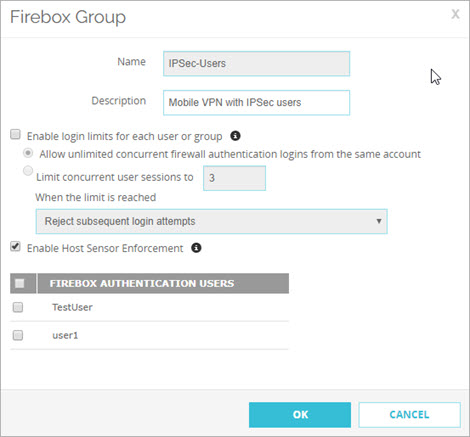Select Allow unlimited concurrent logins radio button
470x437 pixels.
coord(28,153)
